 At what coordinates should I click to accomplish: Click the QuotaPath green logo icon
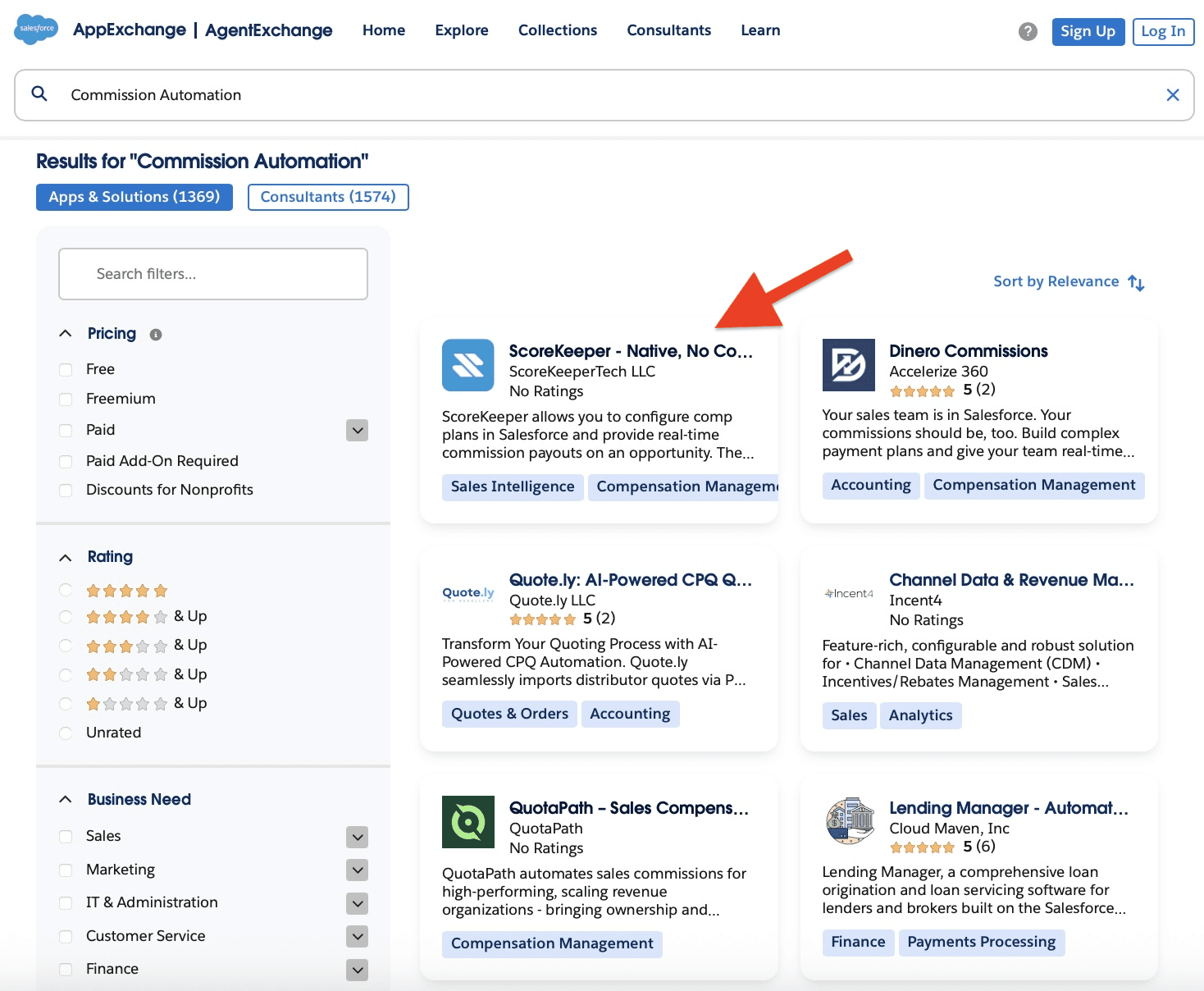(467, 823)
